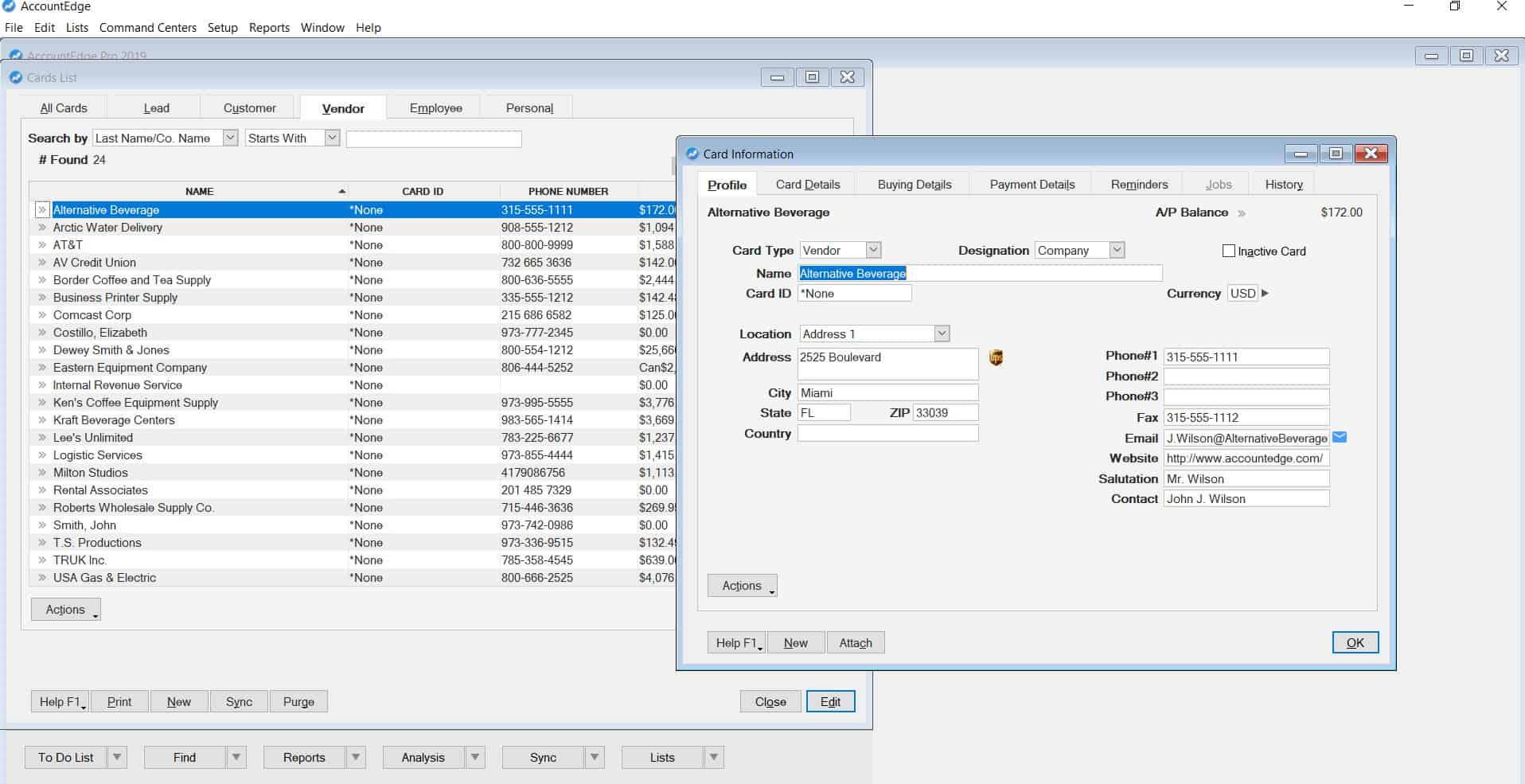Expand the Card Type dropdown
This screenshot has height=784, width=1525.
click(873, 250)
